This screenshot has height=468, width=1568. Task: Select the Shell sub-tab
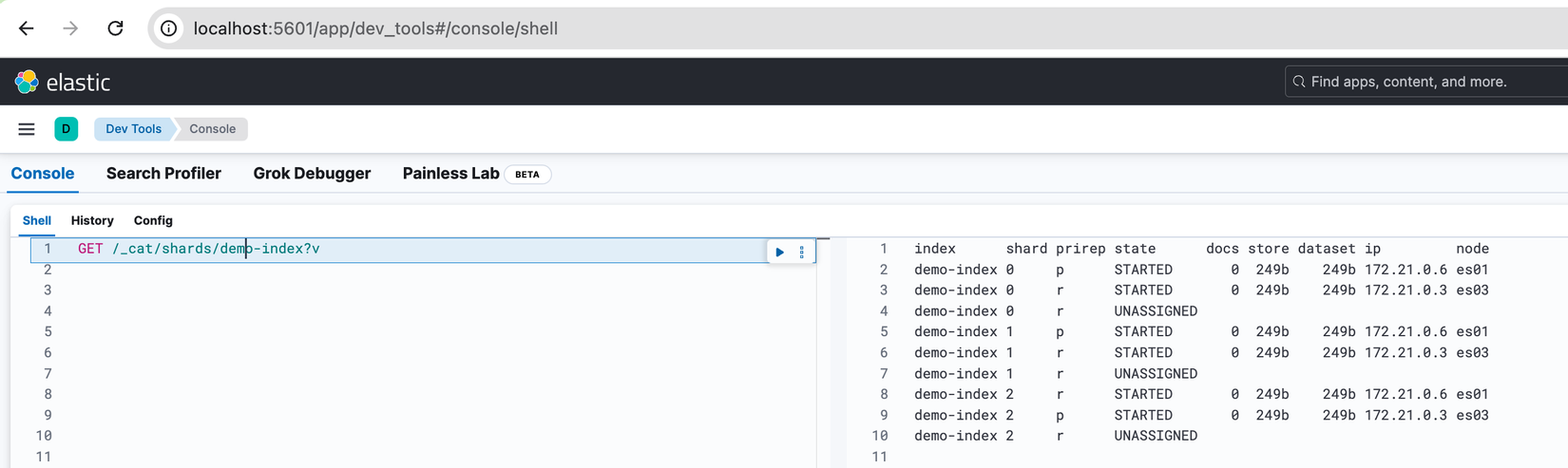click(x=37, y=220)
